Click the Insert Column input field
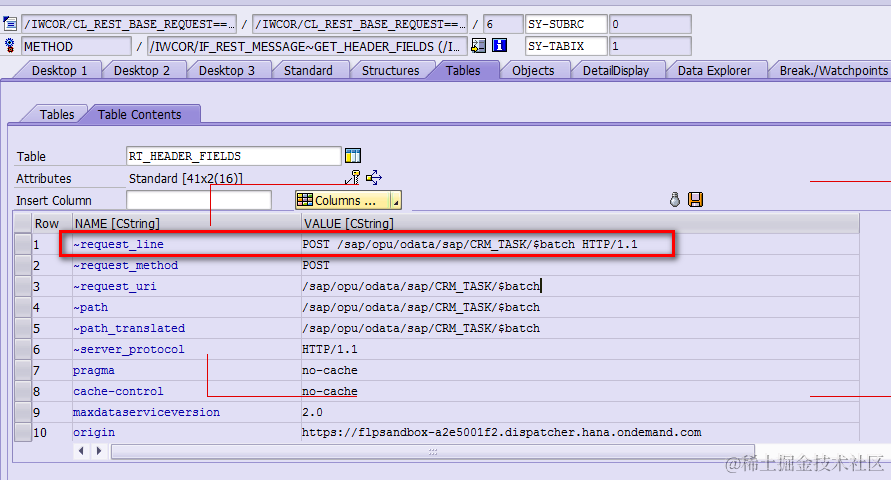Screen dimensions: 891x480 [x=199, y=200]
